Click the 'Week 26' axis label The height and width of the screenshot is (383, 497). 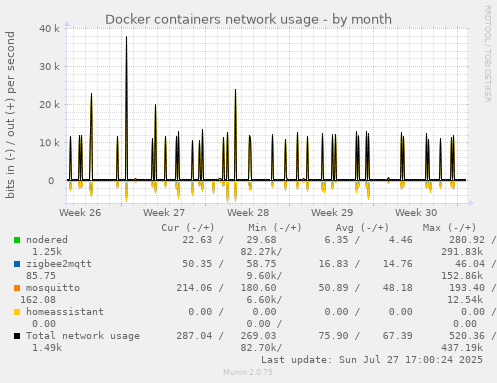(80, 213)
